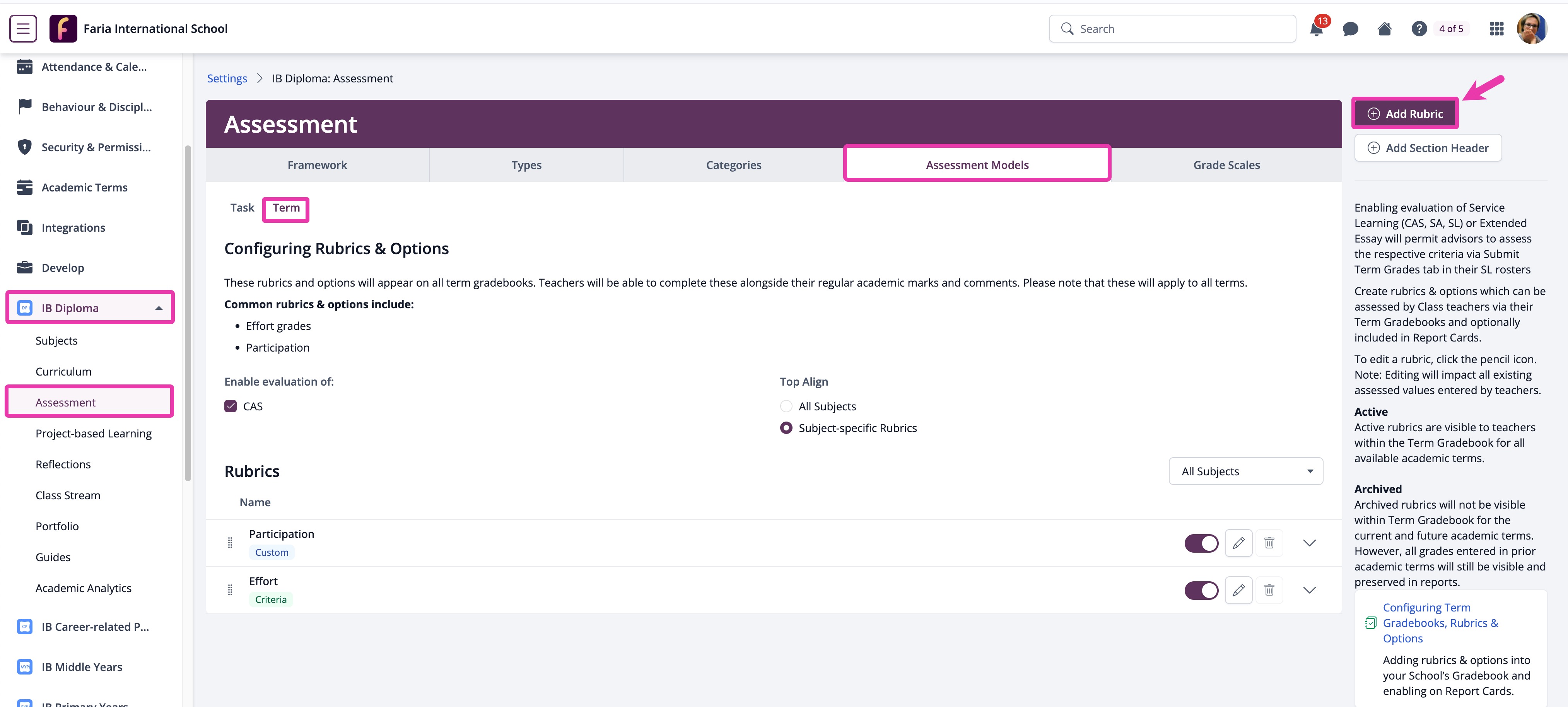This screenshot has height=707, width=1568.
Task: Switch to the Grade Scales tab
Action: pos(1226,164)
